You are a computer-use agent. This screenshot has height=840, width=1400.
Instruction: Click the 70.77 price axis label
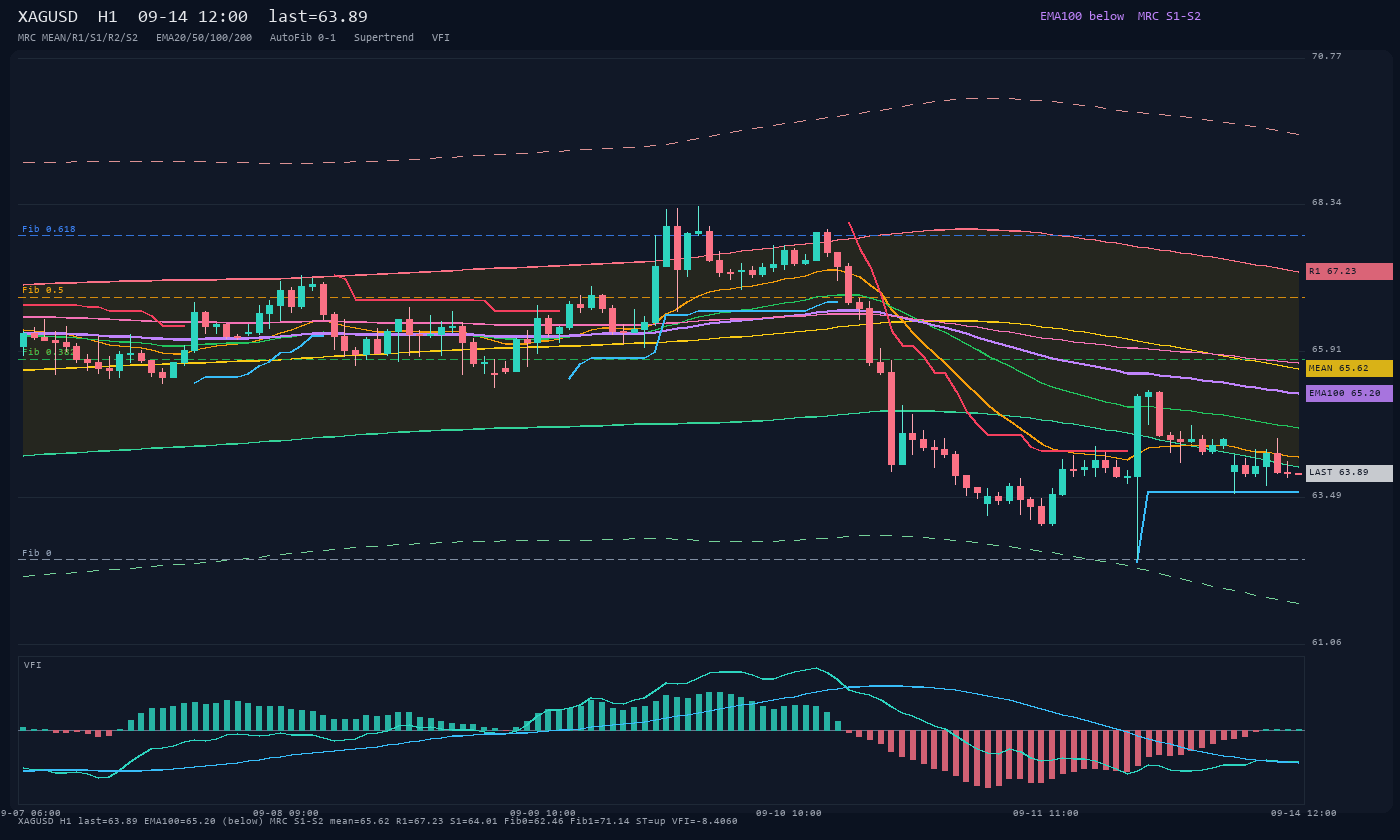(1327, 56)
